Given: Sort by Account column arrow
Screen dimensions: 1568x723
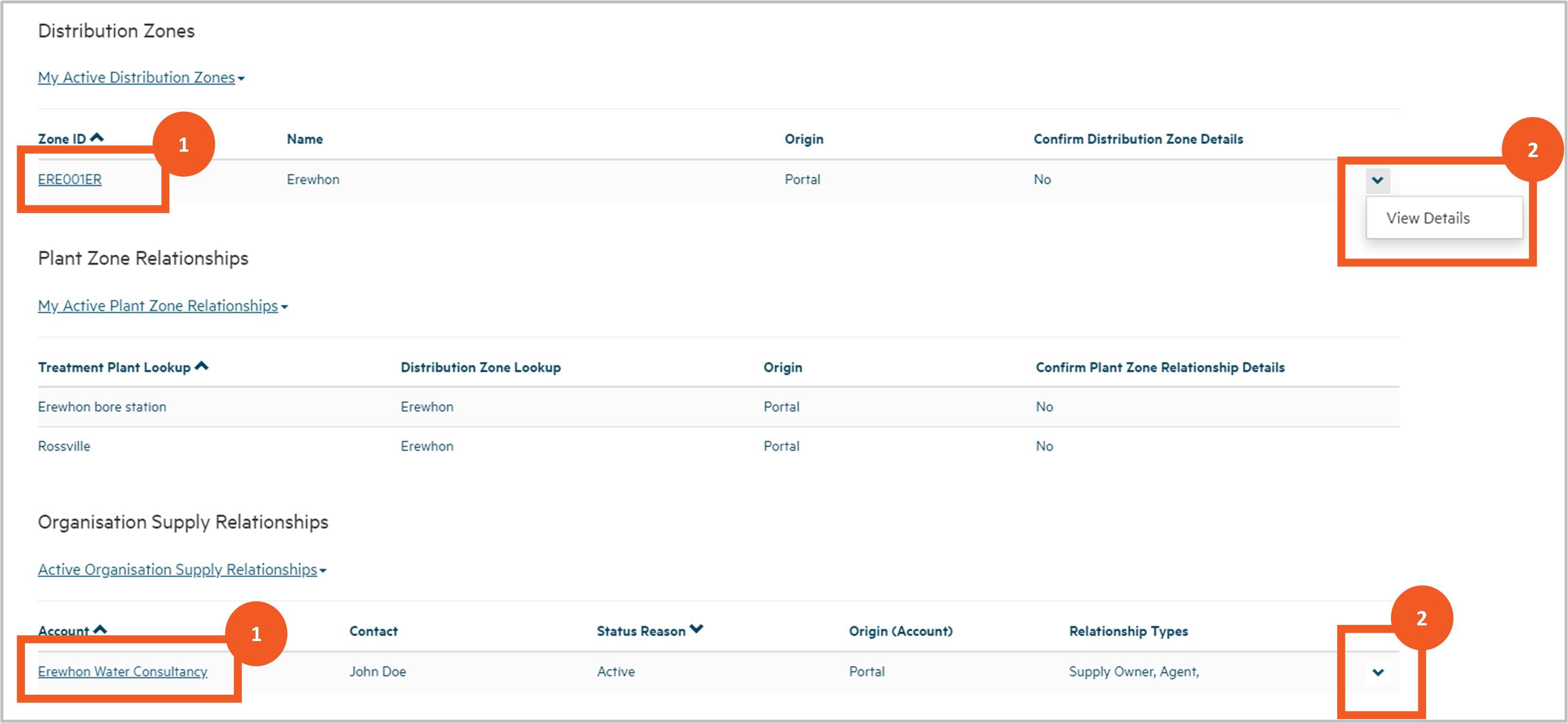Looking at the screenshot, I should click(101, 629).
